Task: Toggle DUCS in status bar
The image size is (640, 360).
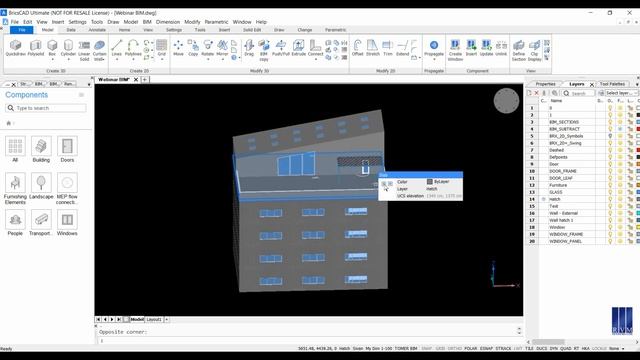Action: point(542,349)
